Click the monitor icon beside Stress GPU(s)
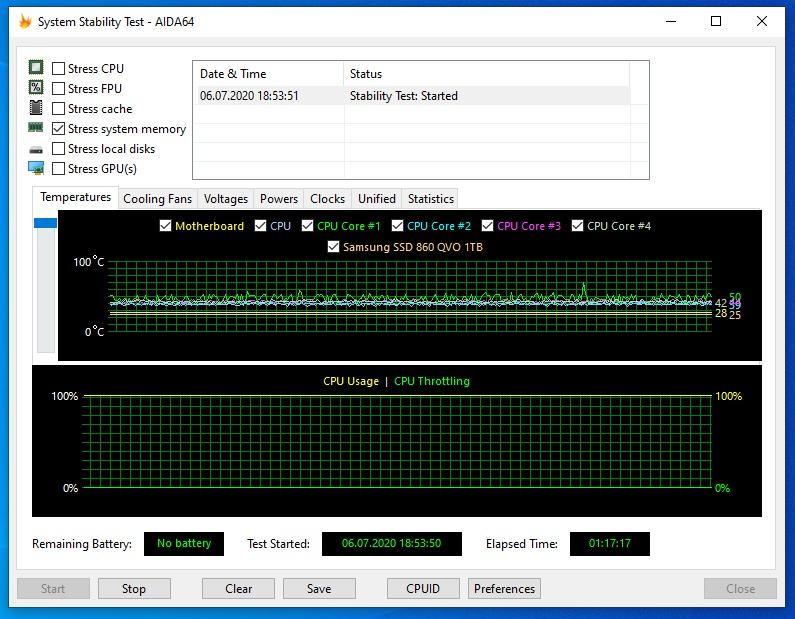Screen dimensions: 795x619 pos(36,168)
